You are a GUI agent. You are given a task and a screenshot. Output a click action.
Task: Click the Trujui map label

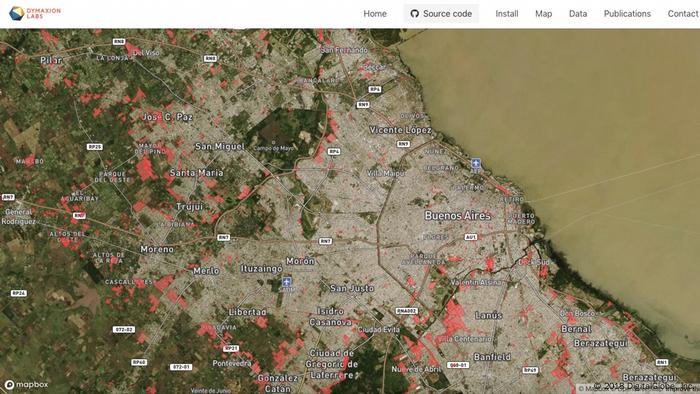(x=190, y=207)
